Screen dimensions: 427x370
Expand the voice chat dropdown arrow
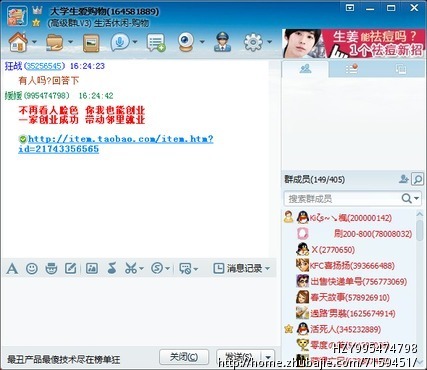pos(135,42)
